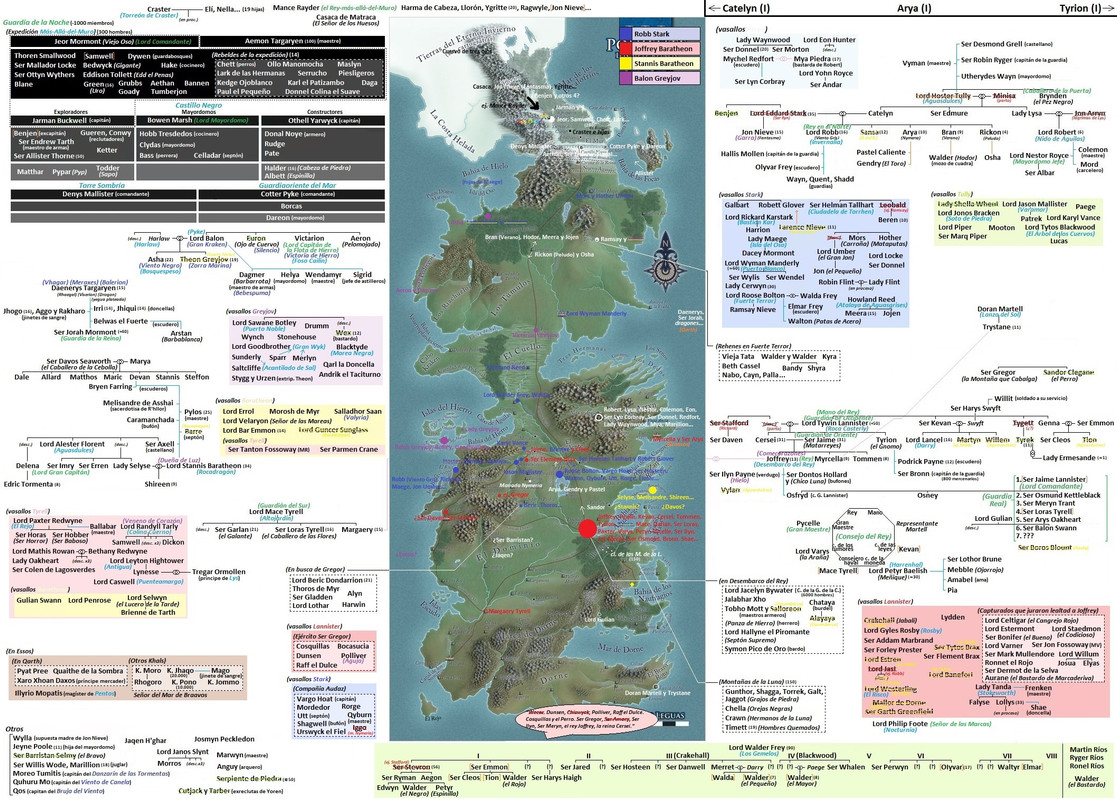Click the Guardia de la Noche title

point(38,23)
